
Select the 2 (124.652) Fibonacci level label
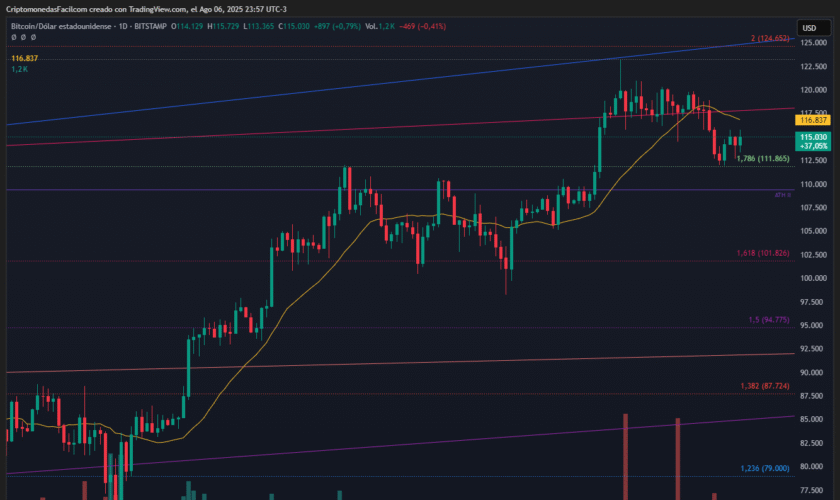[770, 38]
